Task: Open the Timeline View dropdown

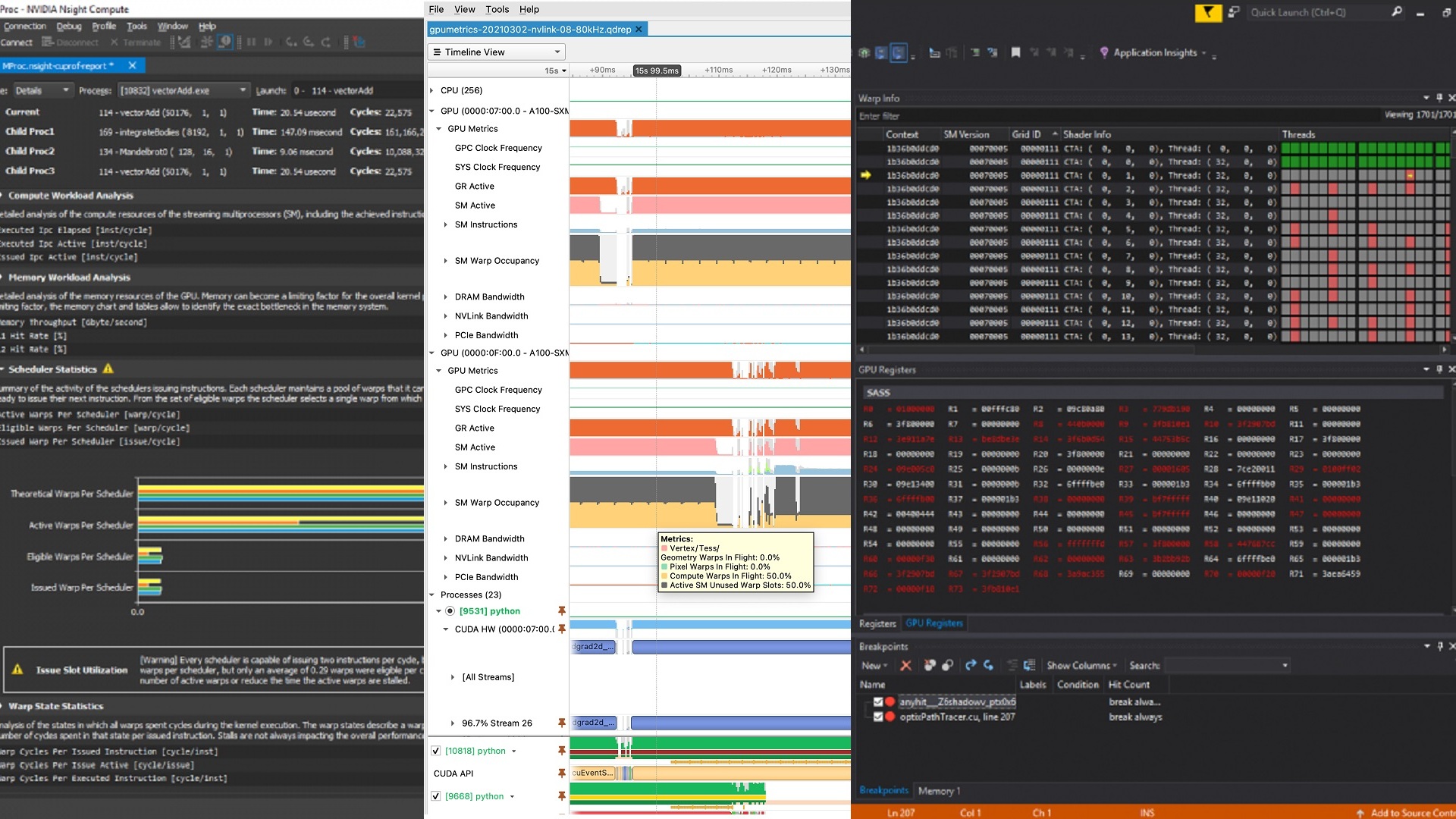Action: tap(497, 52)
